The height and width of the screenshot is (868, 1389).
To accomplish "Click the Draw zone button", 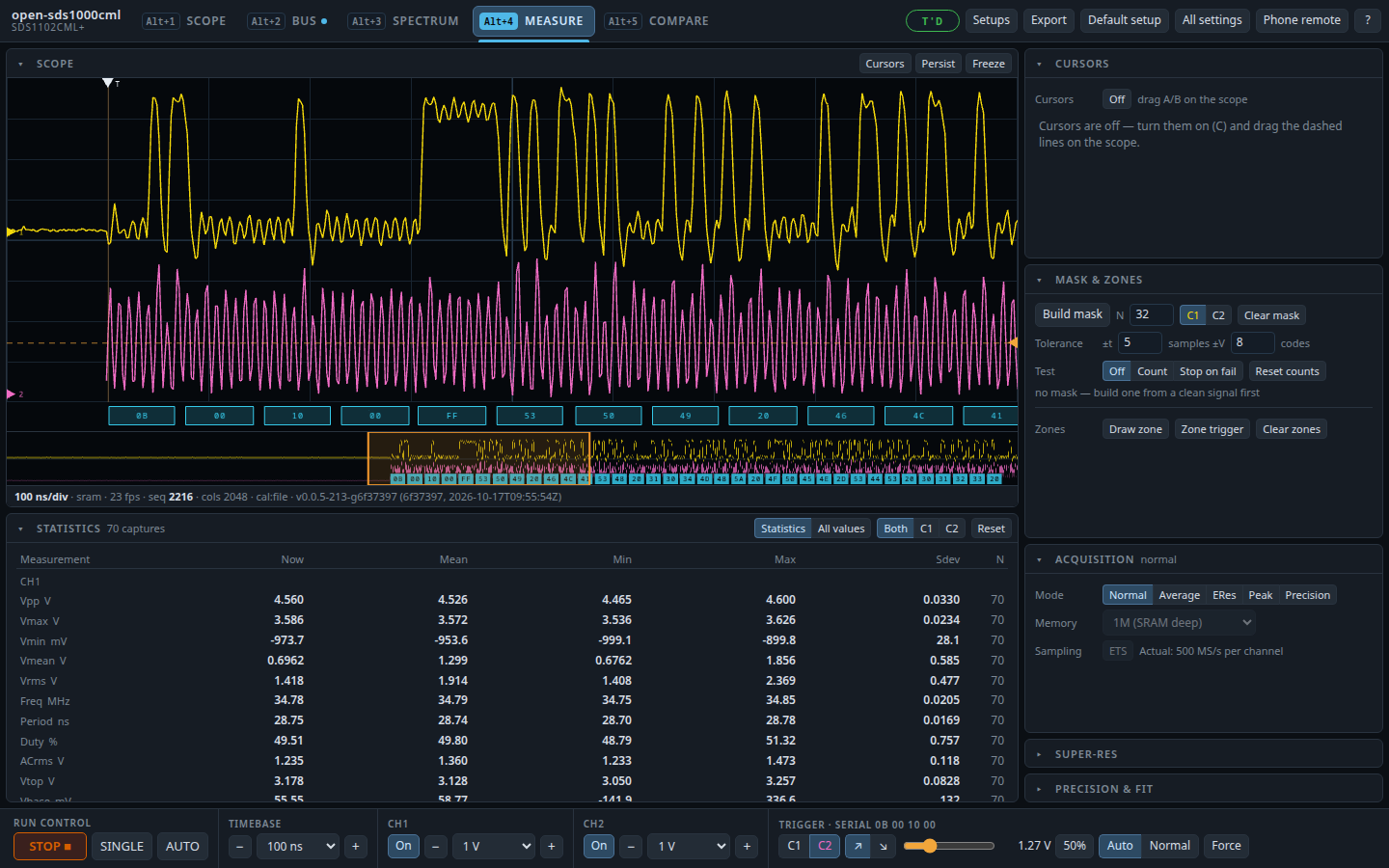I will [1135, 429].
